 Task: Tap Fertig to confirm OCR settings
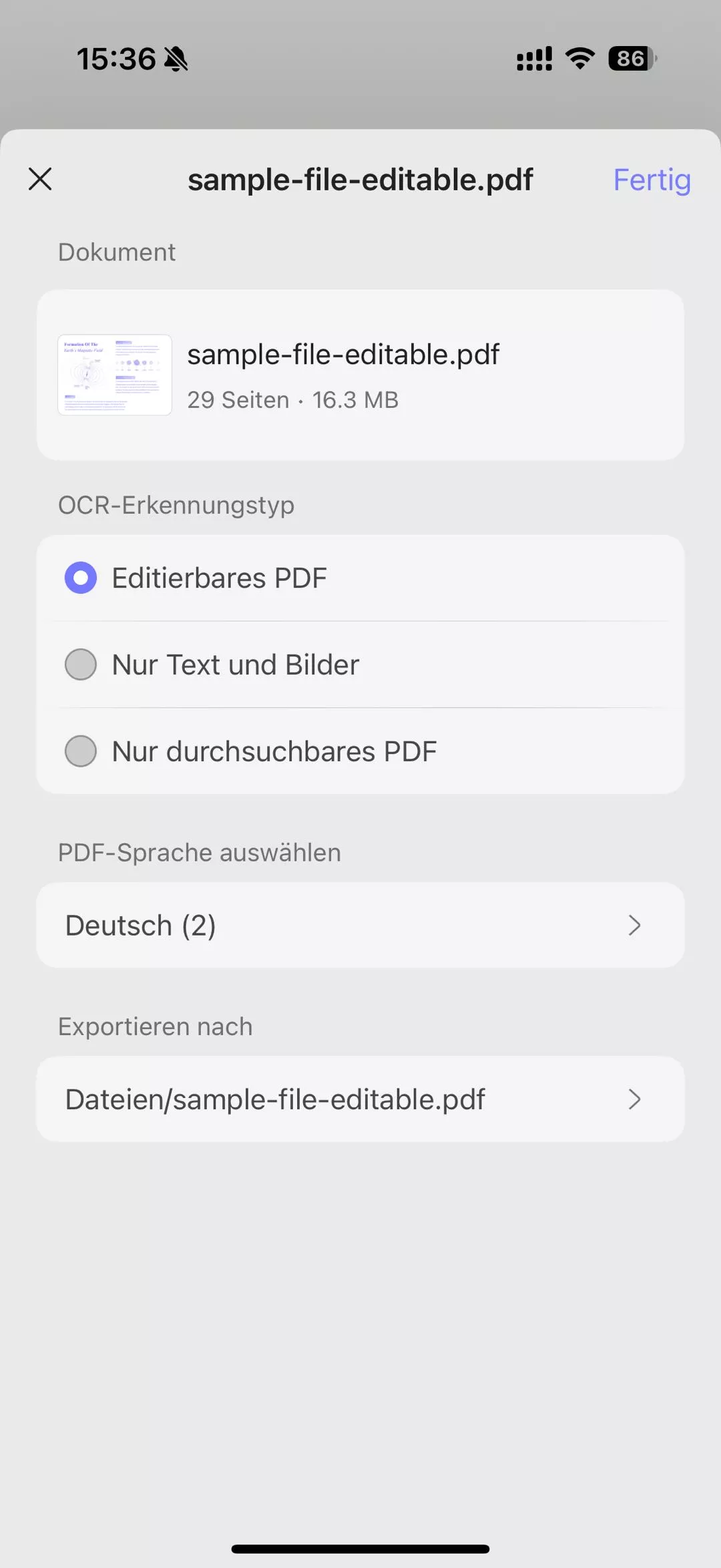point(652,180)
